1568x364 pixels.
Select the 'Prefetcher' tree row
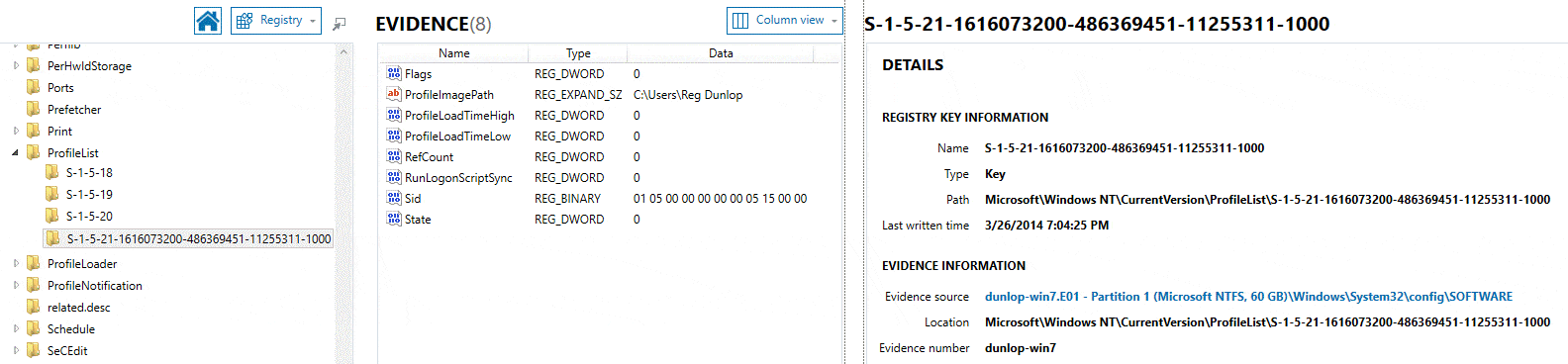[74, 110]
